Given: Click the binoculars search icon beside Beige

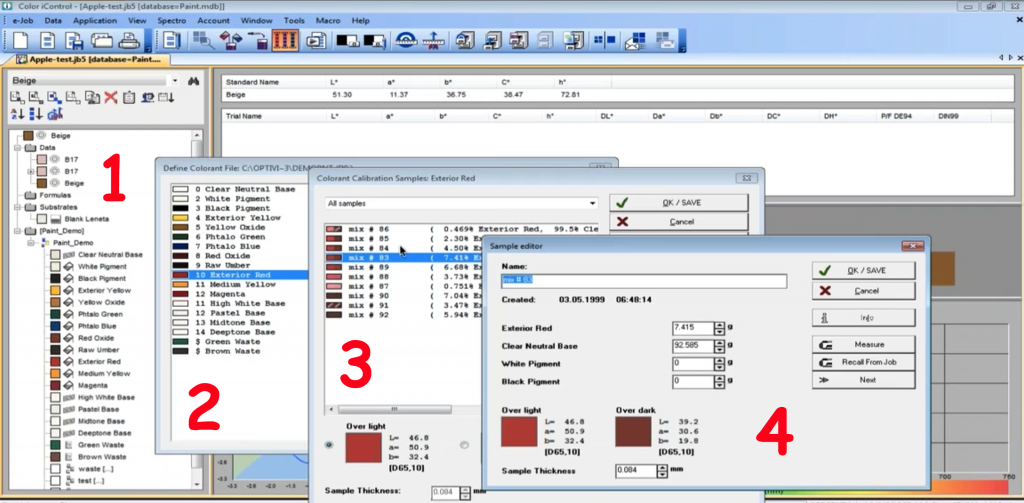Looking at the screenshot, I should click(194, 80).
